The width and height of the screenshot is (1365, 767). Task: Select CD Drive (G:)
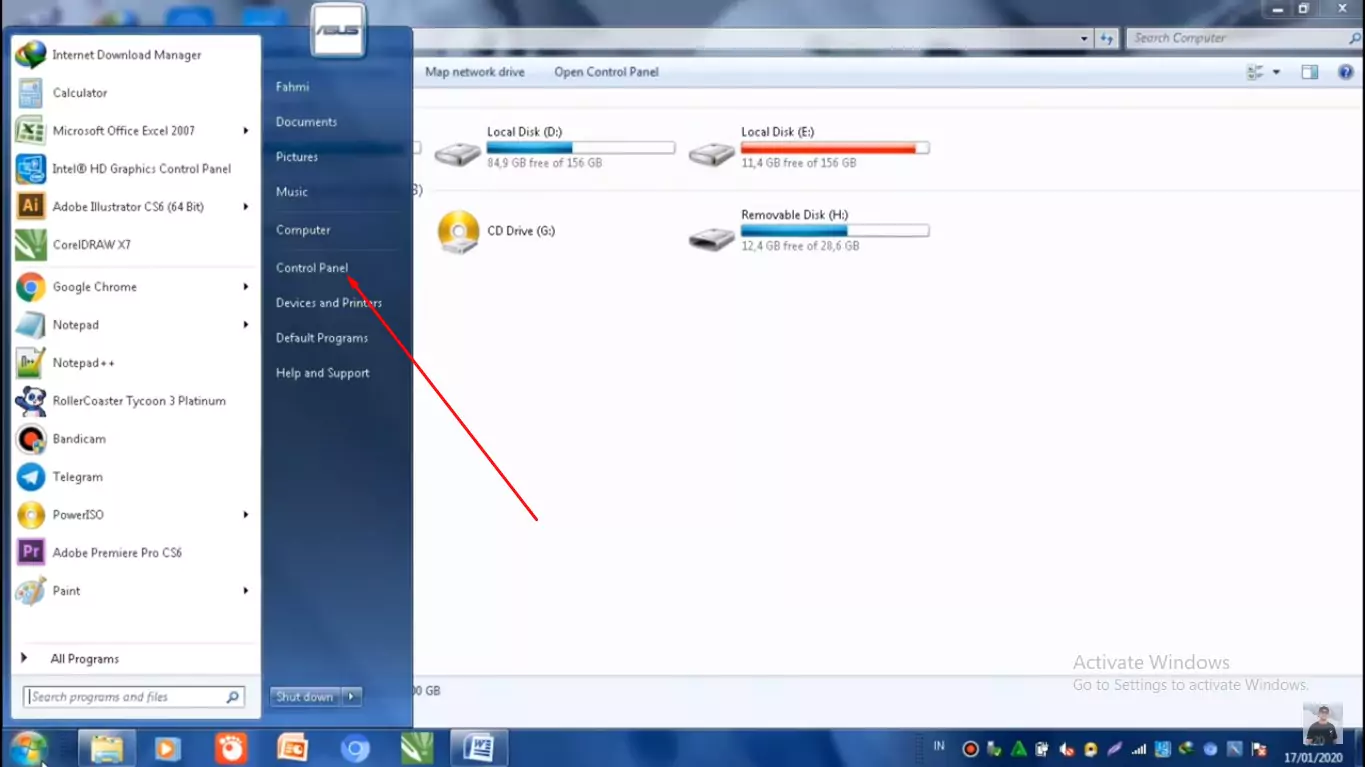click(x=497, y=231)
